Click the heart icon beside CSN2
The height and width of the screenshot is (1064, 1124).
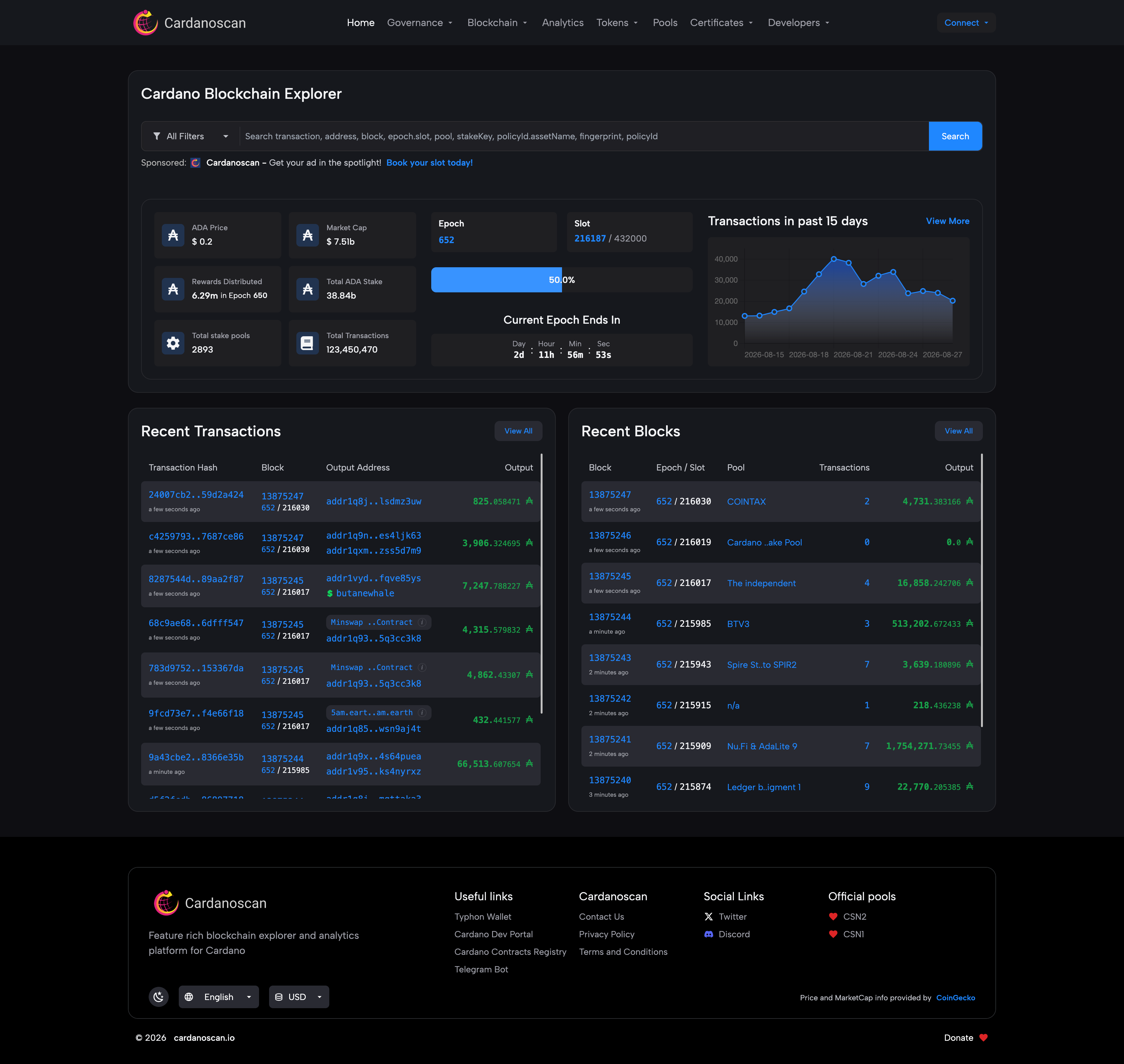coord(833,917)
